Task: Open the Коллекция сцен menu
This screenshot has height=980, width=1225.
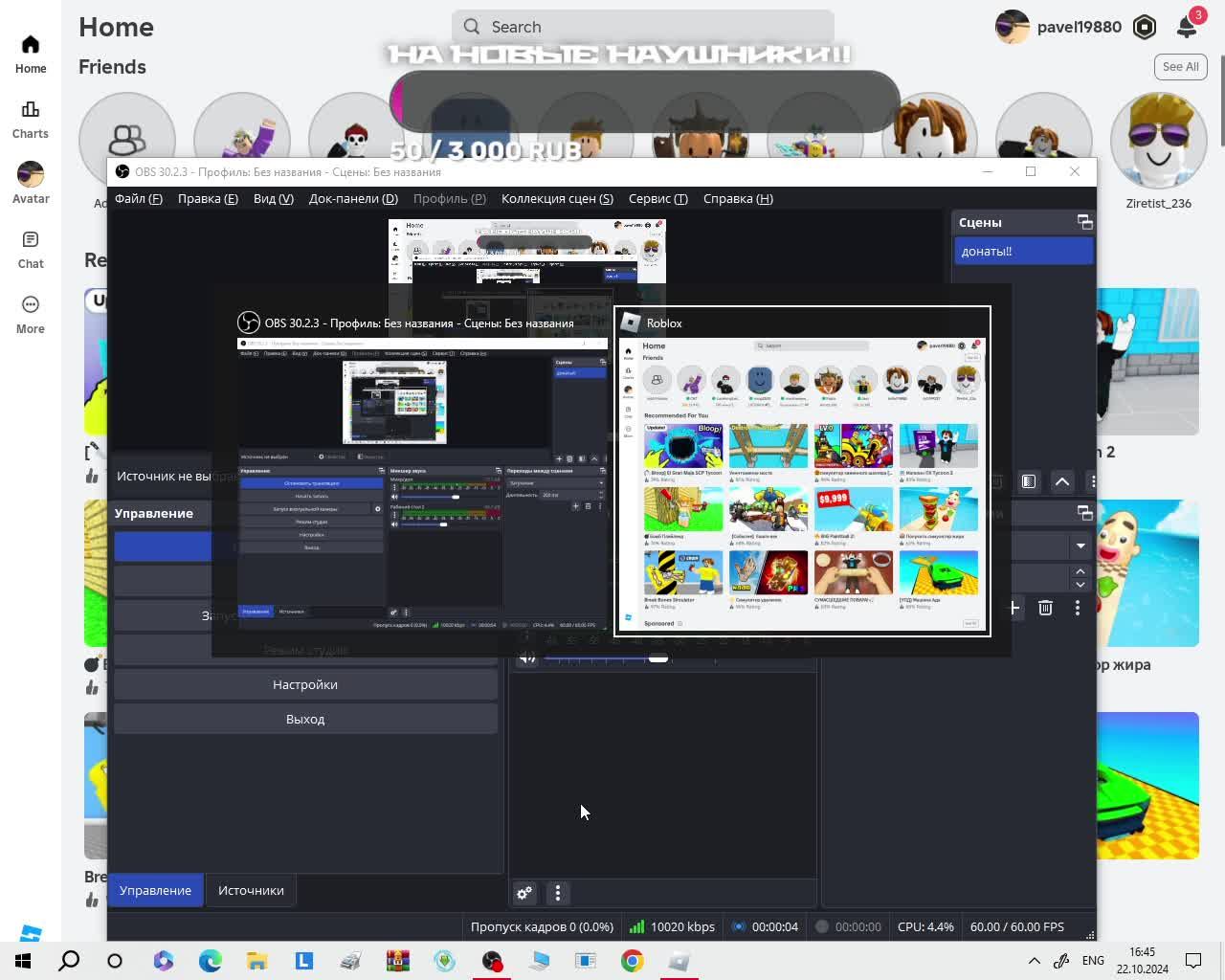Action: point(557,199)
